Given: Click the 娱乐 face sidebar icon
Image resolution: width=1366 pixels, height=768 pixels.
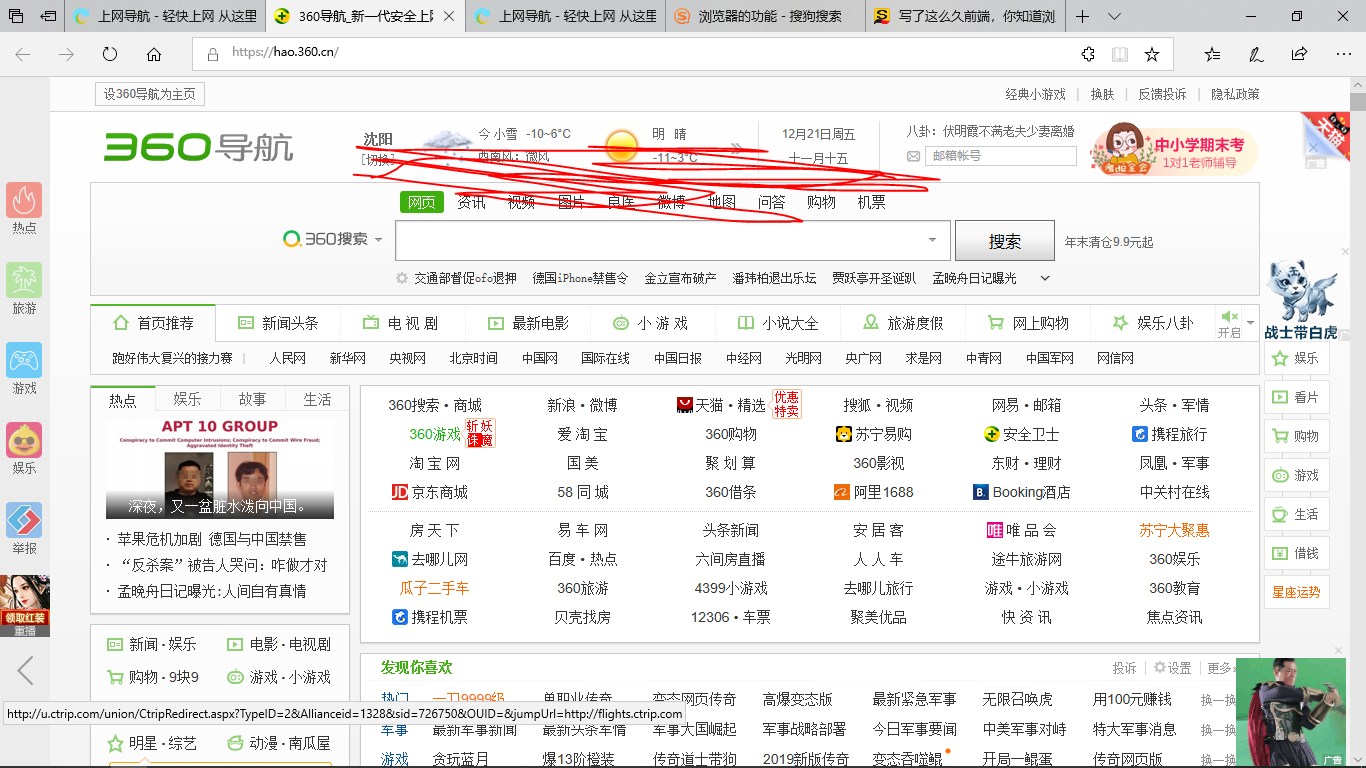Looking at the screenshot, I should [x=24, y=440].
